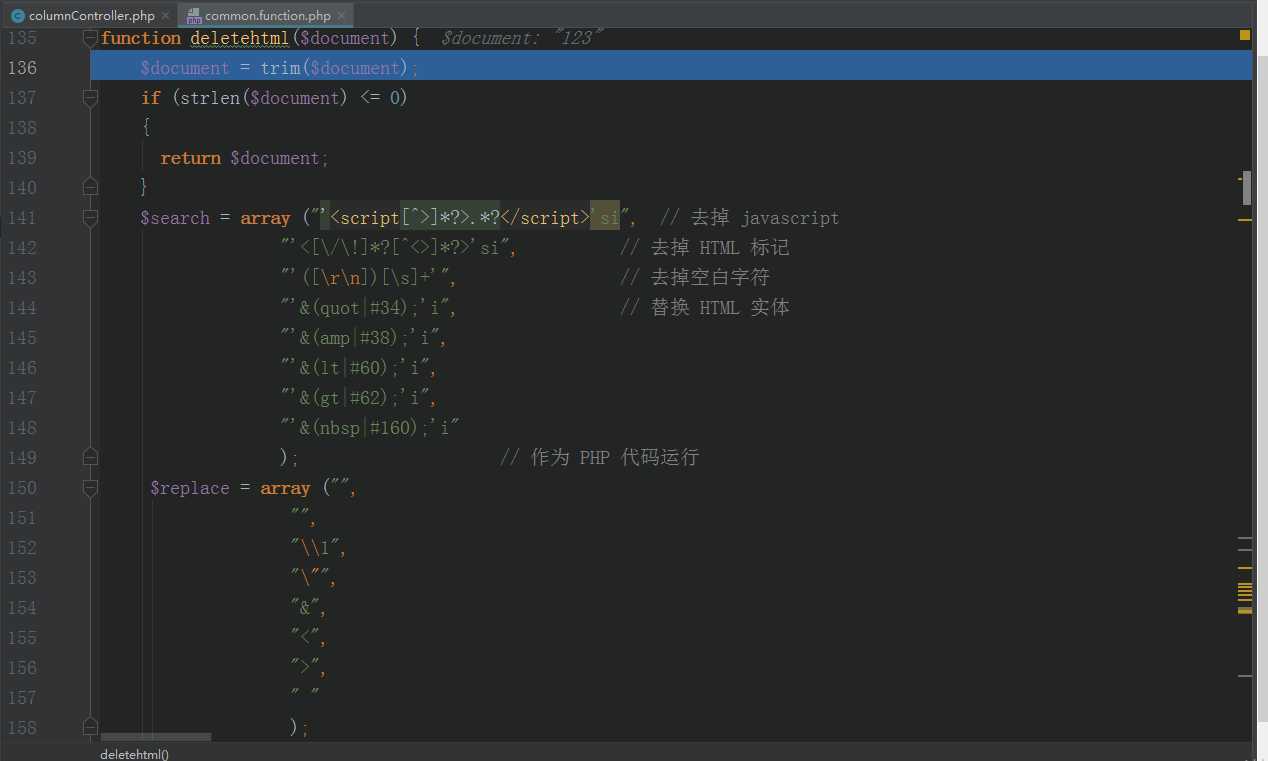
Task: Collapse the $replace array at line 150
Action: [x=90, y=488]
